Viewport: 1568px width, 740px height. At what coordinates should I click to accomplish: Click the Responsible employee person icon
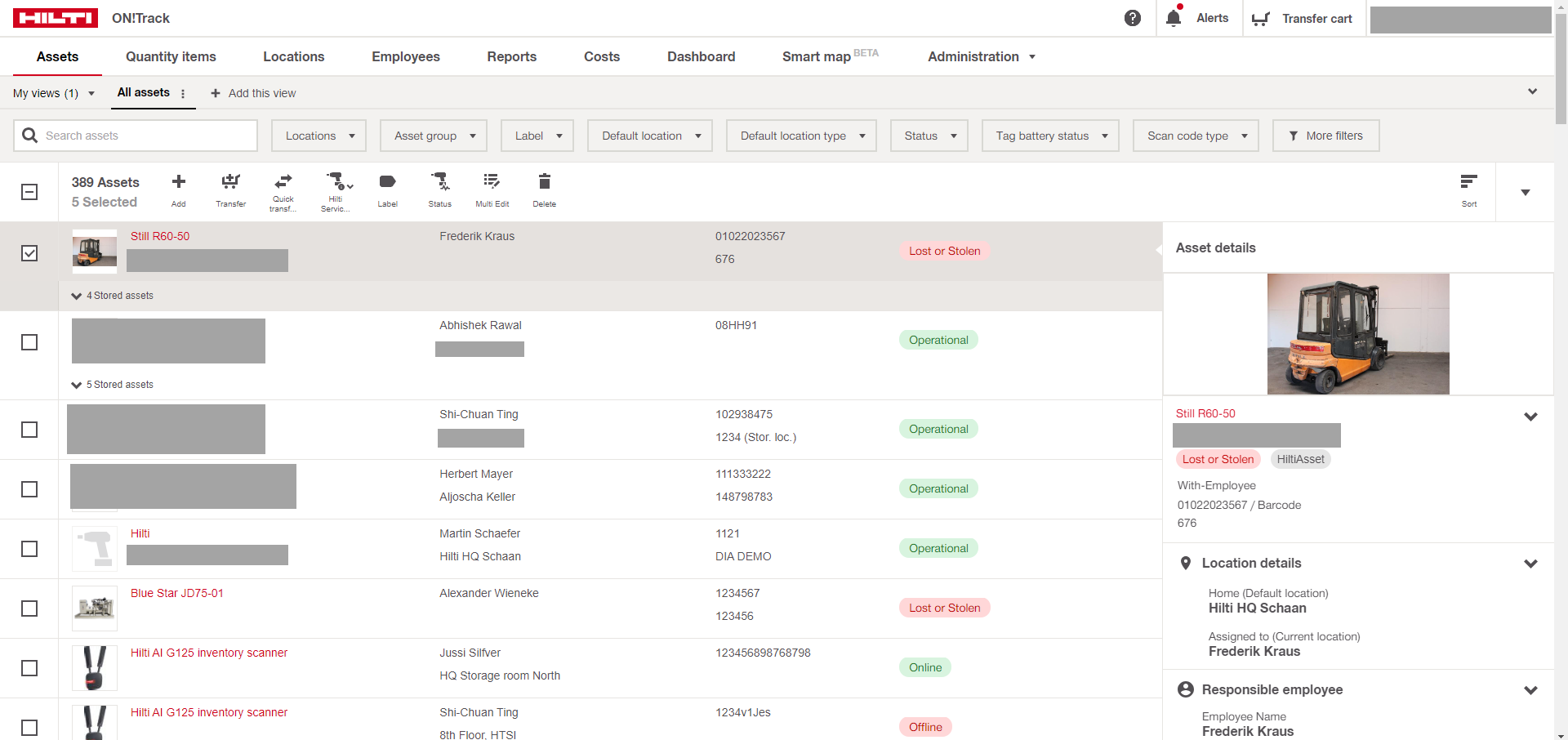1186,689
